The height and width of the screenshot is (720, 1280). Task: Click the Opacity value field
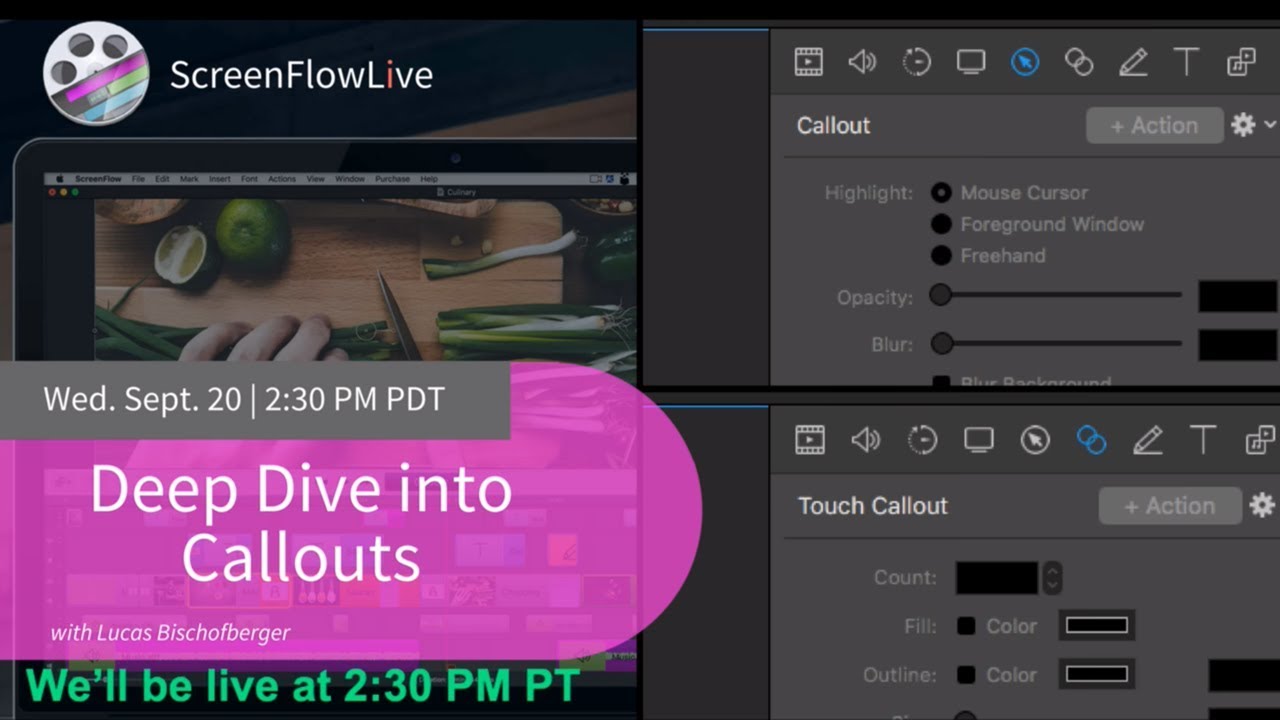(x=1239, y=296)
